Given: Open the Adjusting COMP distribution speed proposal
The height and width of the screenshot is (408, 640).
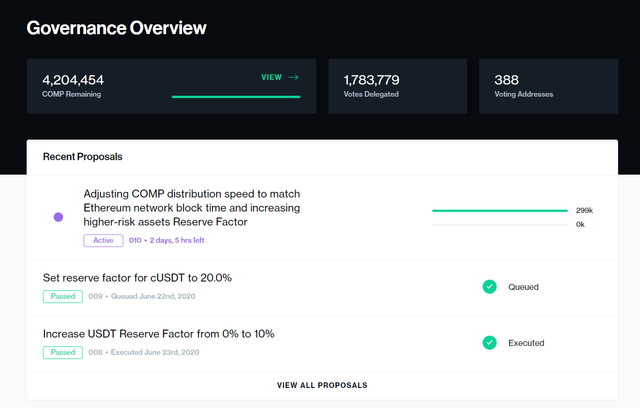Looking at the screenshot, I should click(x=192, y=208).
